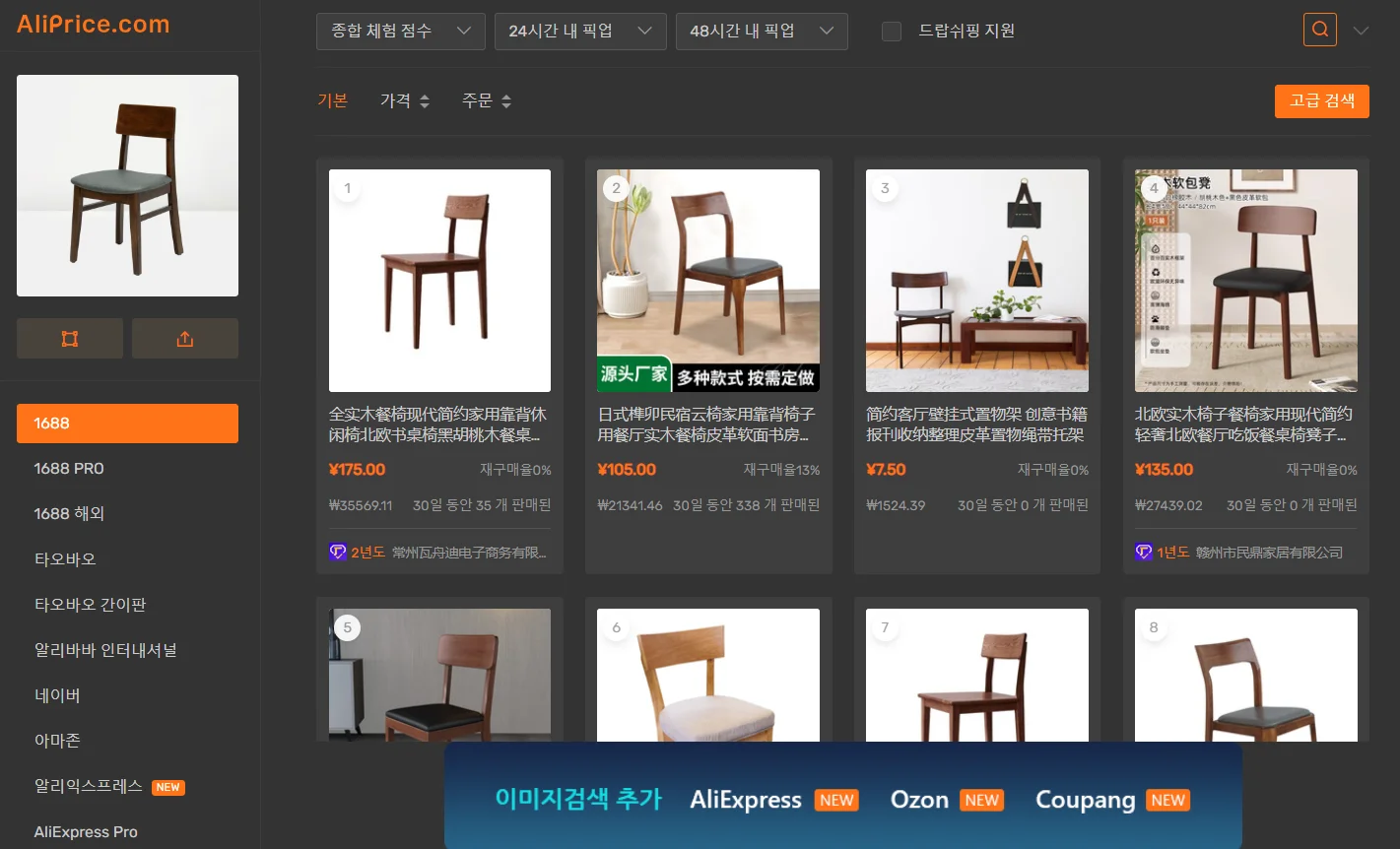1400x849 pixels.
Task: Click Coupang in the image search banner
Action: [x=1086, y=801]
